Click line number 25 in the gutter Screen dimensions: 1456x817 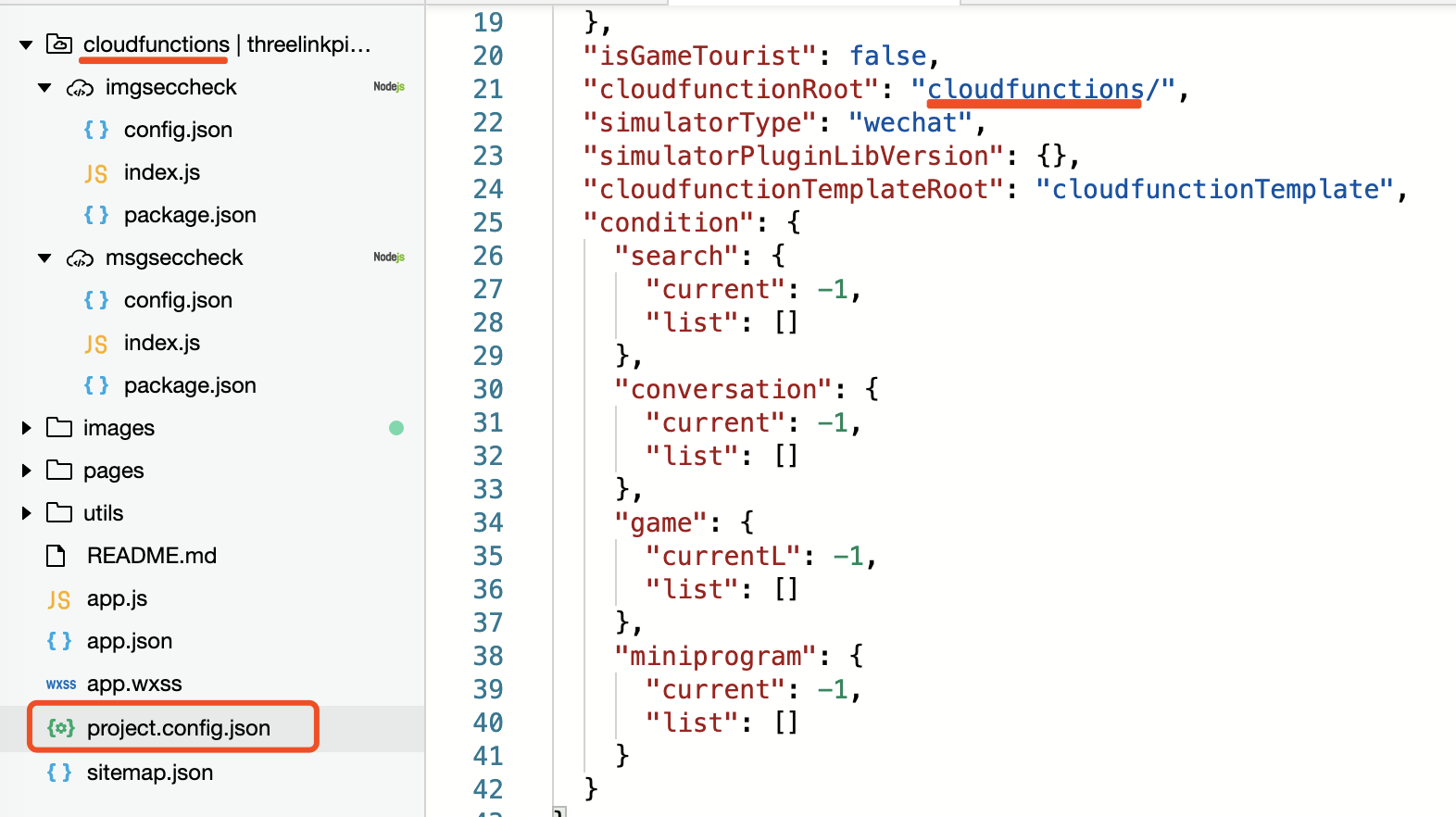[488, 222]
